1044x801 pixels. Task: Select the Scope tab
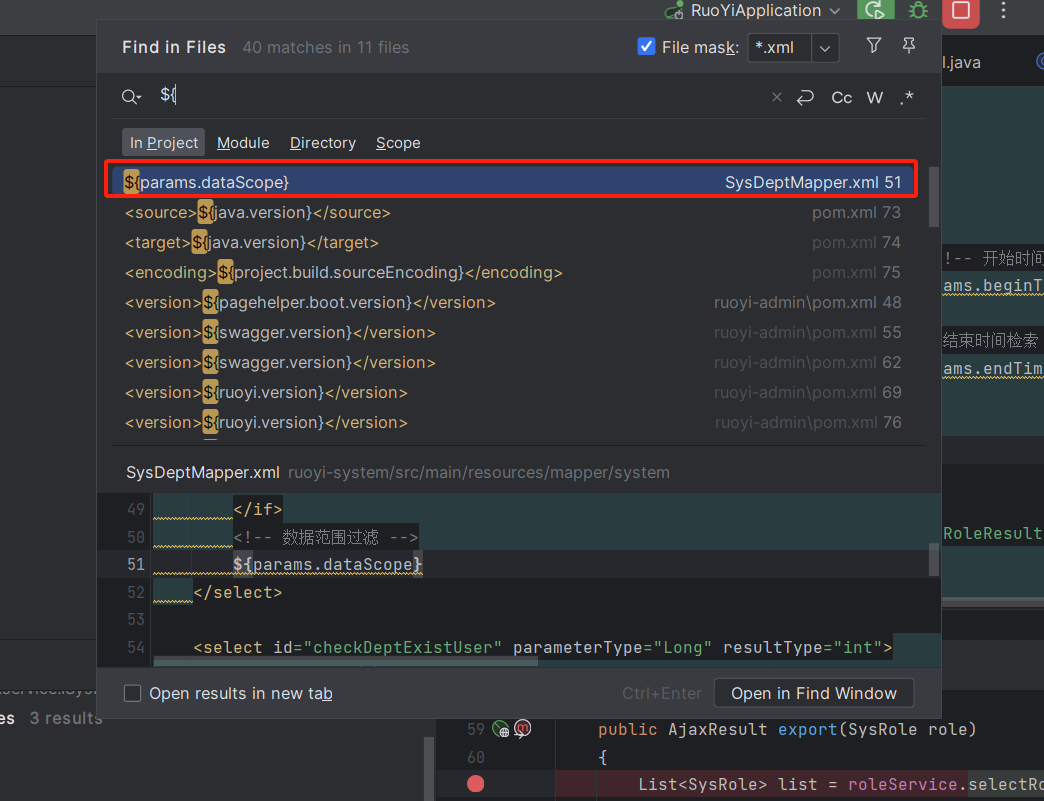click(x=398, y=142)
